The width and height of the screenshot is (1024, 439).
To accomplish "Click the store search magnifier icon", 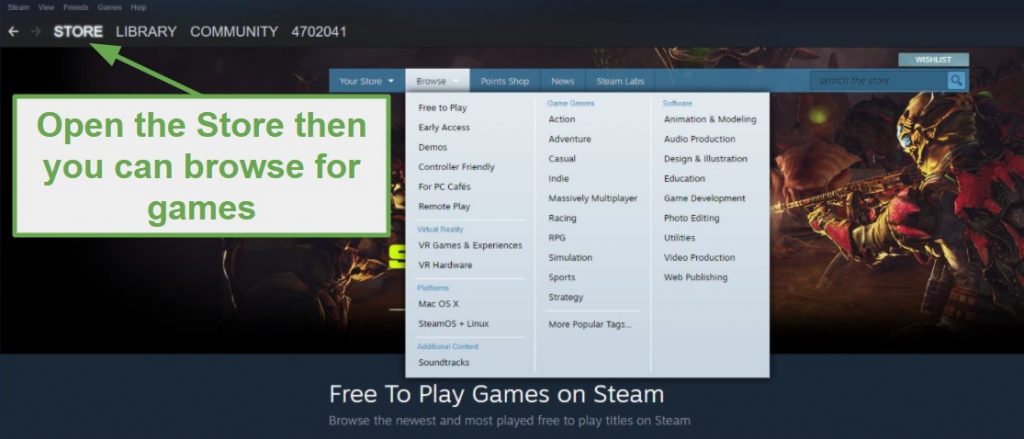I will pyautogui.click(x=956, y=80).
